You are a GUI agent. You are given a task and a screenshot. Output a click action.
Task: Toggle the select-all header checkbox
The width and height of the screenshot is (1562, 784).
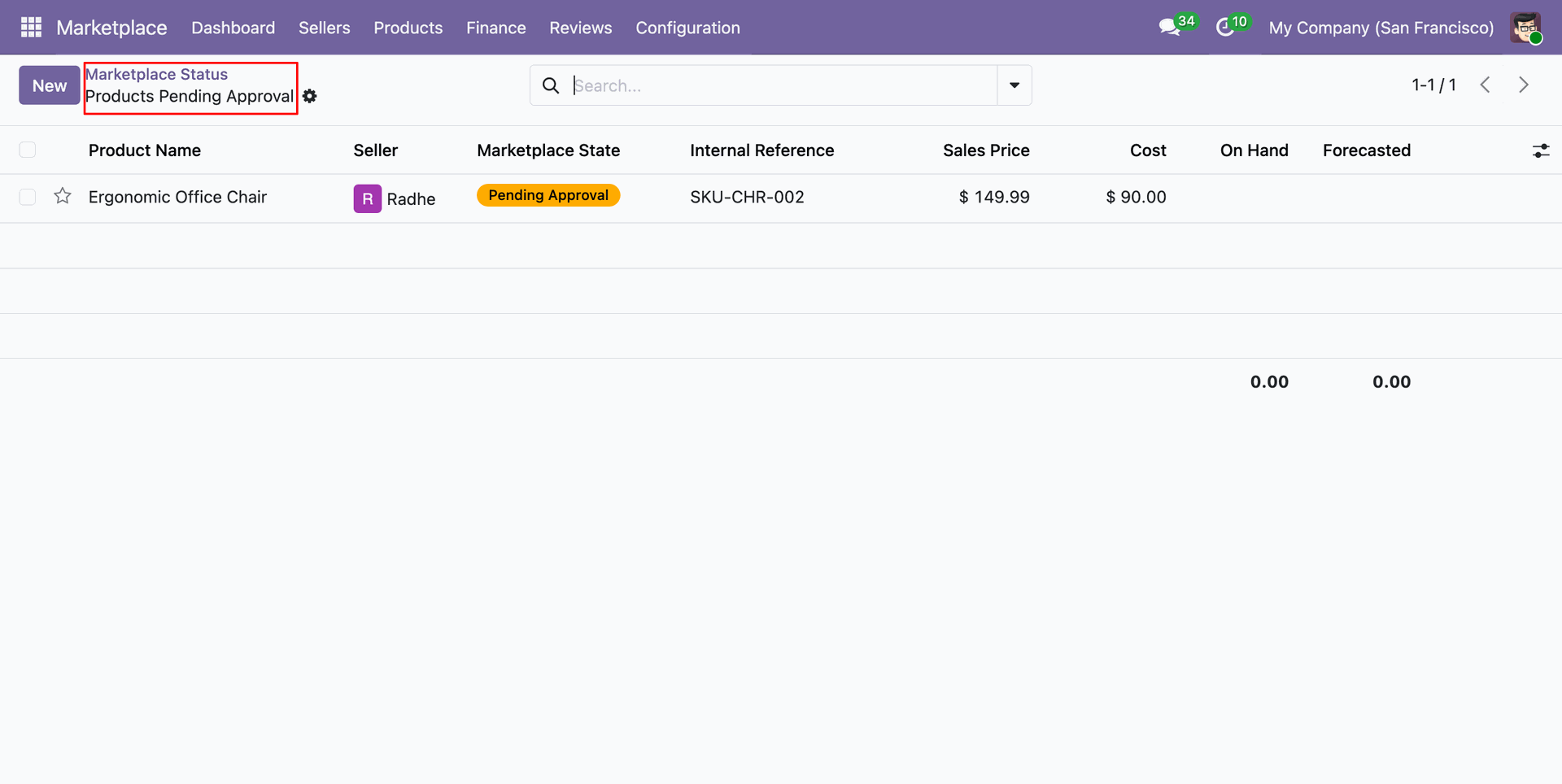coord(28,150)
